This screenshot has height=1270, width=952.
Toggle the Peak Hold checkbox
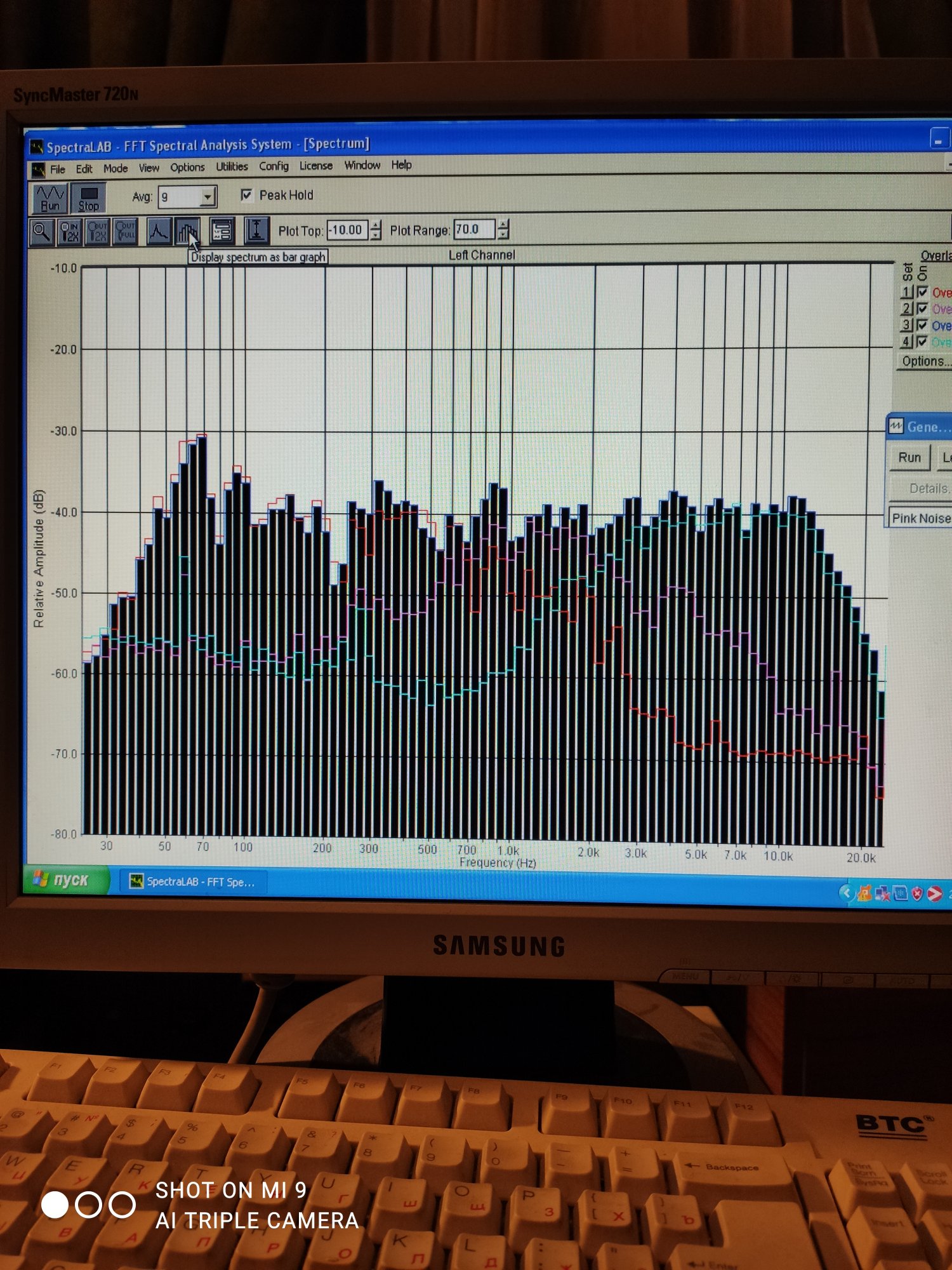click(246, 195)
